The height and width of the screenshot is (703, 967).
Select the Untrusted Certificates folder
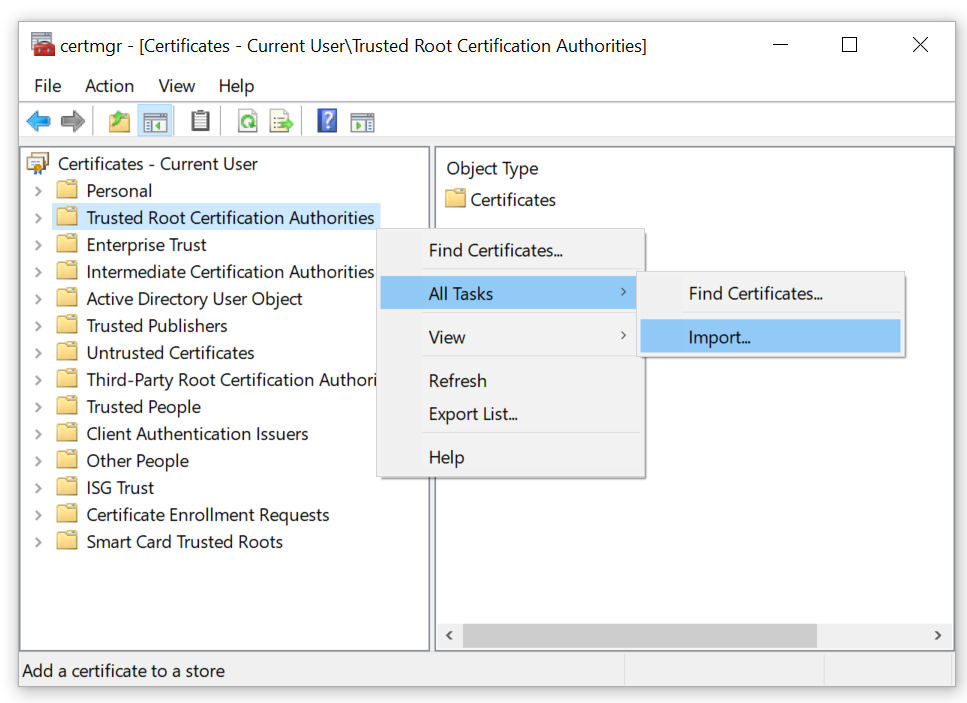pyautogui.click(x=170, y=353)
